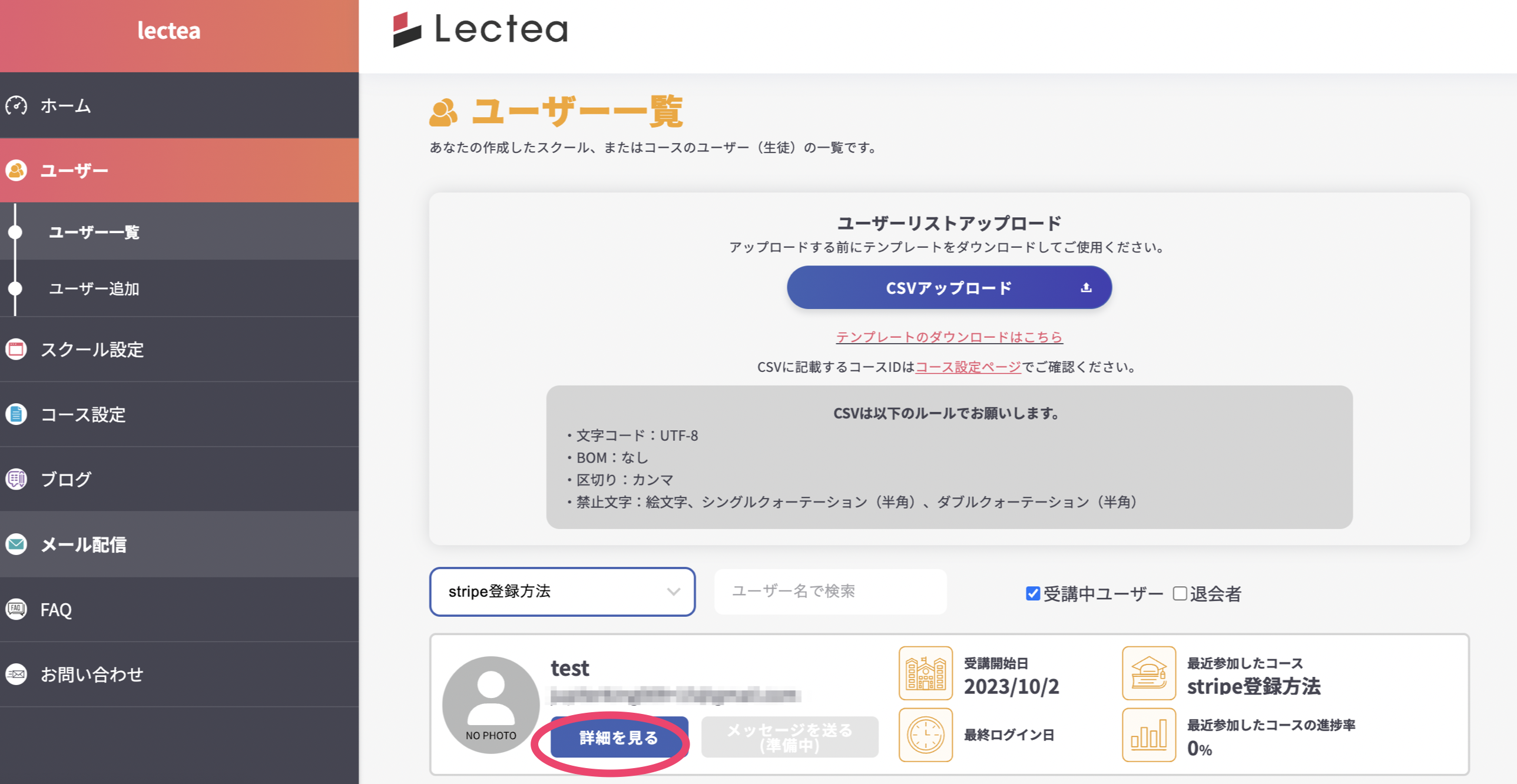Focus the user name search field

pyautogui.click(x=830, y=592)
